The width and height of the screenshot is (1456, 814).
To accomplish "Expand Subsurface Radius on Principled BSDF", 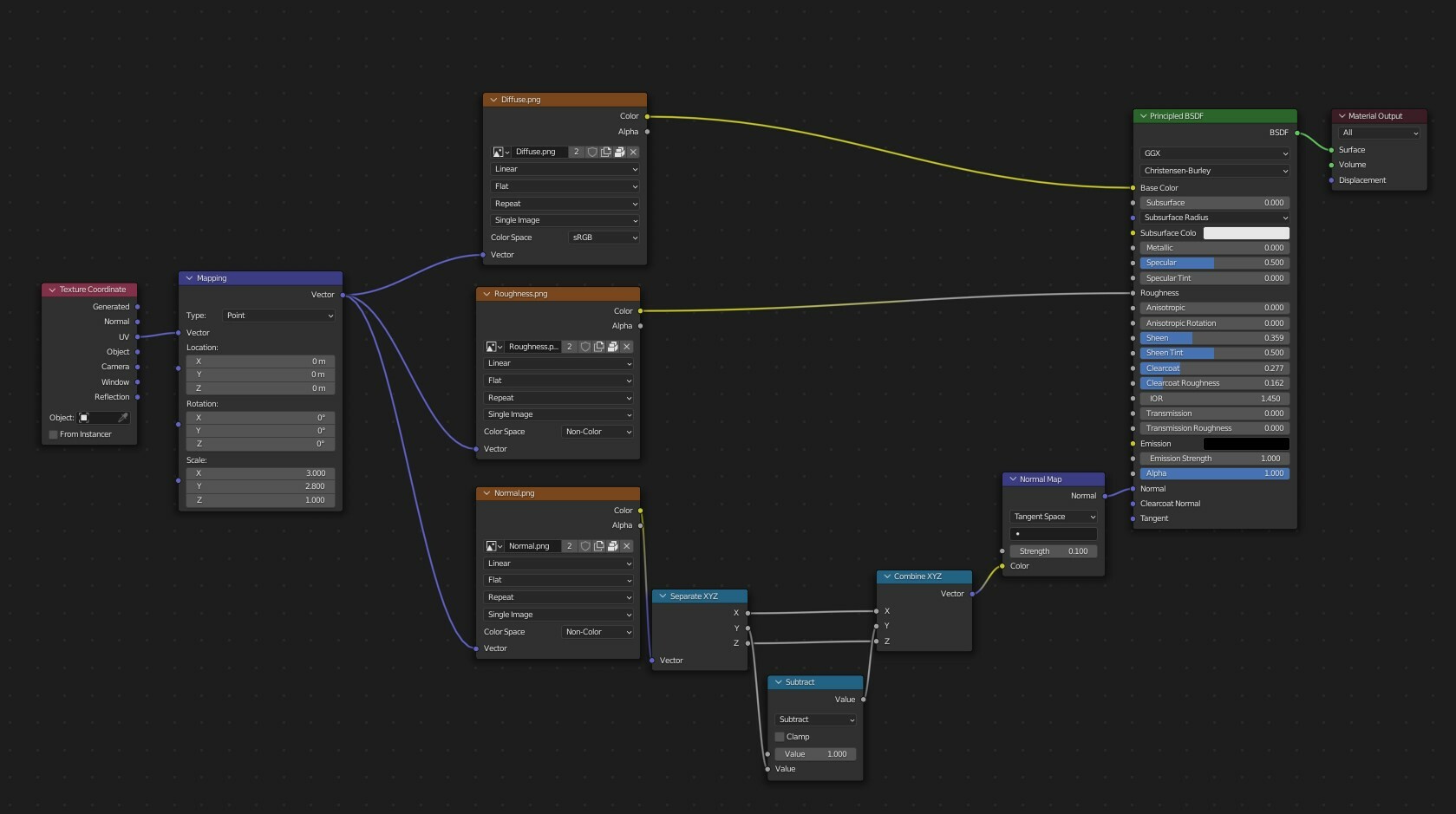I will tap(1215, 218).
